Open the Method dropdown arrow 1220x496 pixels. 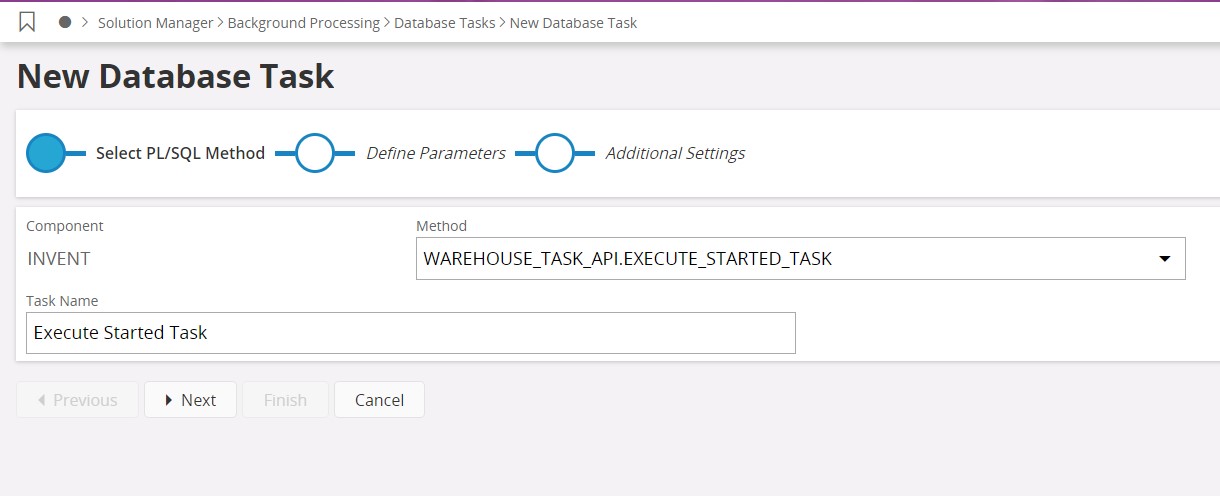coord(1164,259)
